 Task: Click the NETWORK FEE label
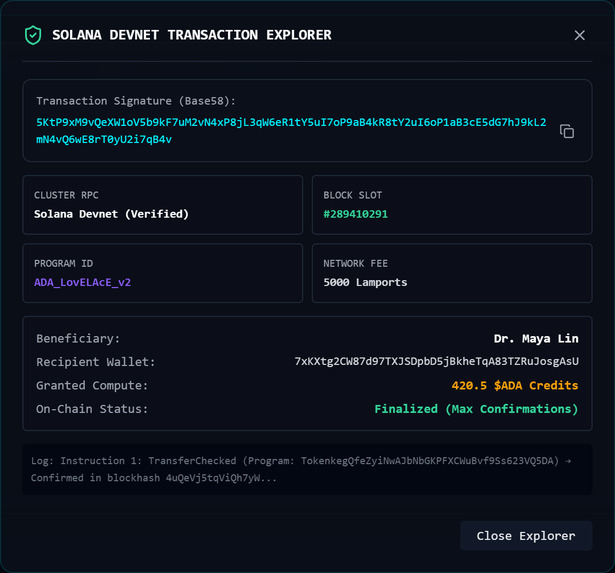[x=355, y=264]
